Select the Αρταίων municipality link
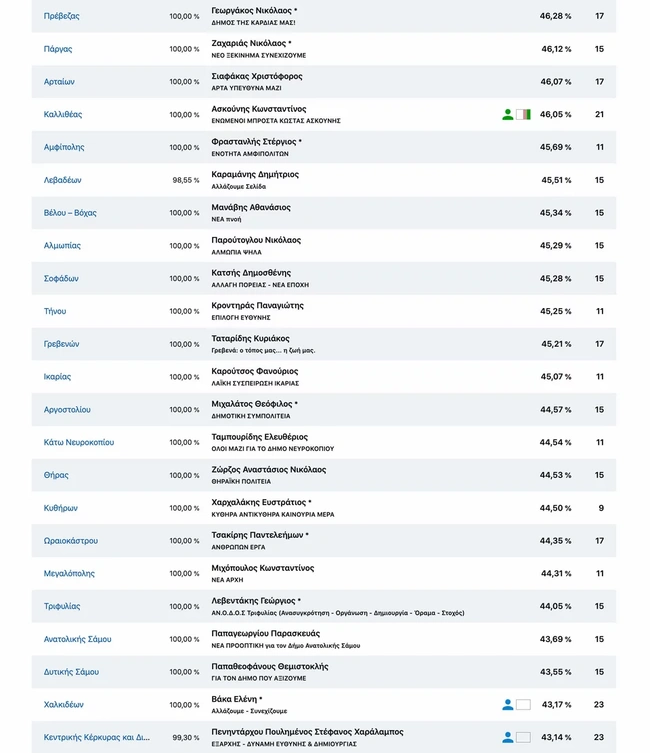 click(x=59, y=82)
